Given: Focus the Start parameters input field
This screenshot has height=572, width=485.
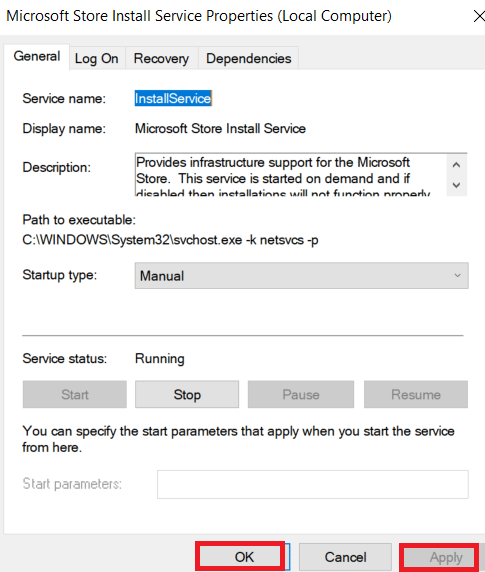Looking at the screenshot, I should [313, 484].
